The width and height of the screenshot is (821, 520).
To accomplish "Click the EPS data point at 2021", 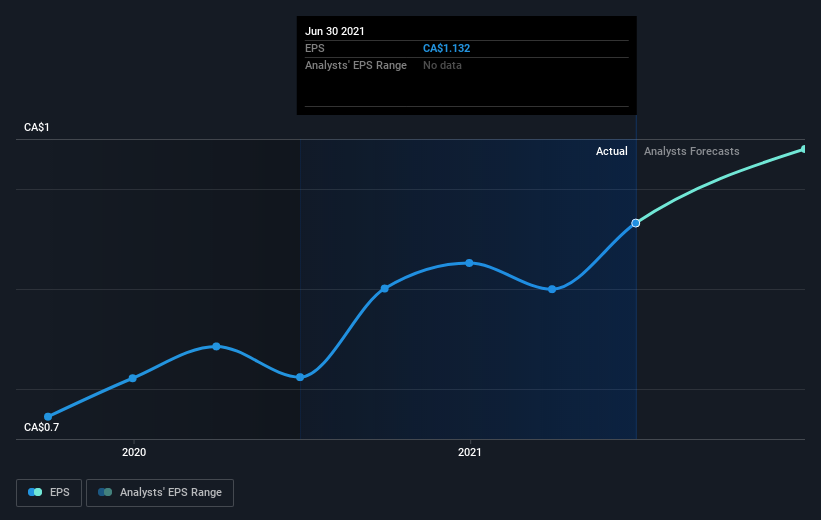I will click(x=469, y=263).
